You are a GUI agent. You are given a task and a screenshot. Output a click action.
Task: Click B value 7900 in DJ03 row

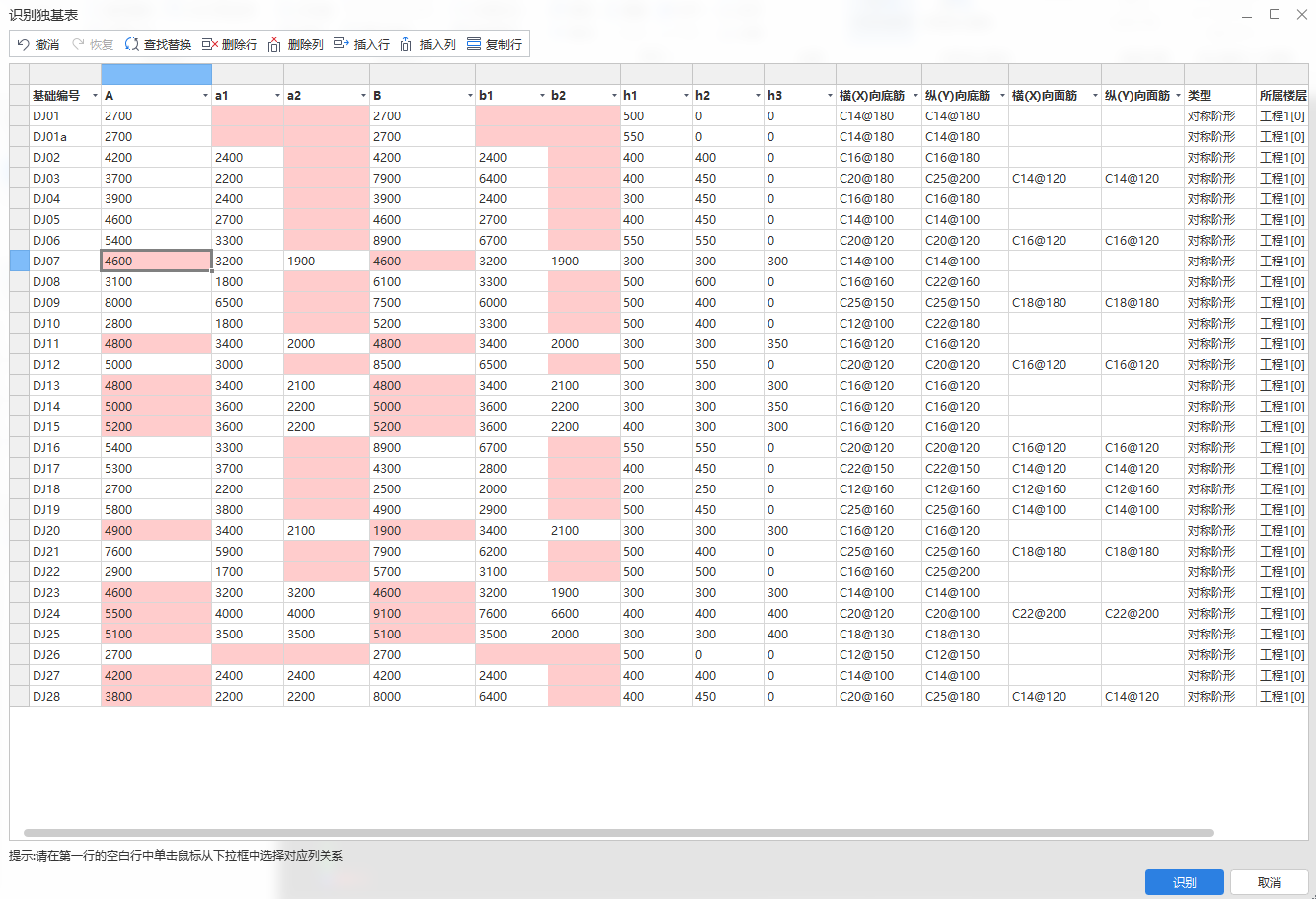(422, 179)
